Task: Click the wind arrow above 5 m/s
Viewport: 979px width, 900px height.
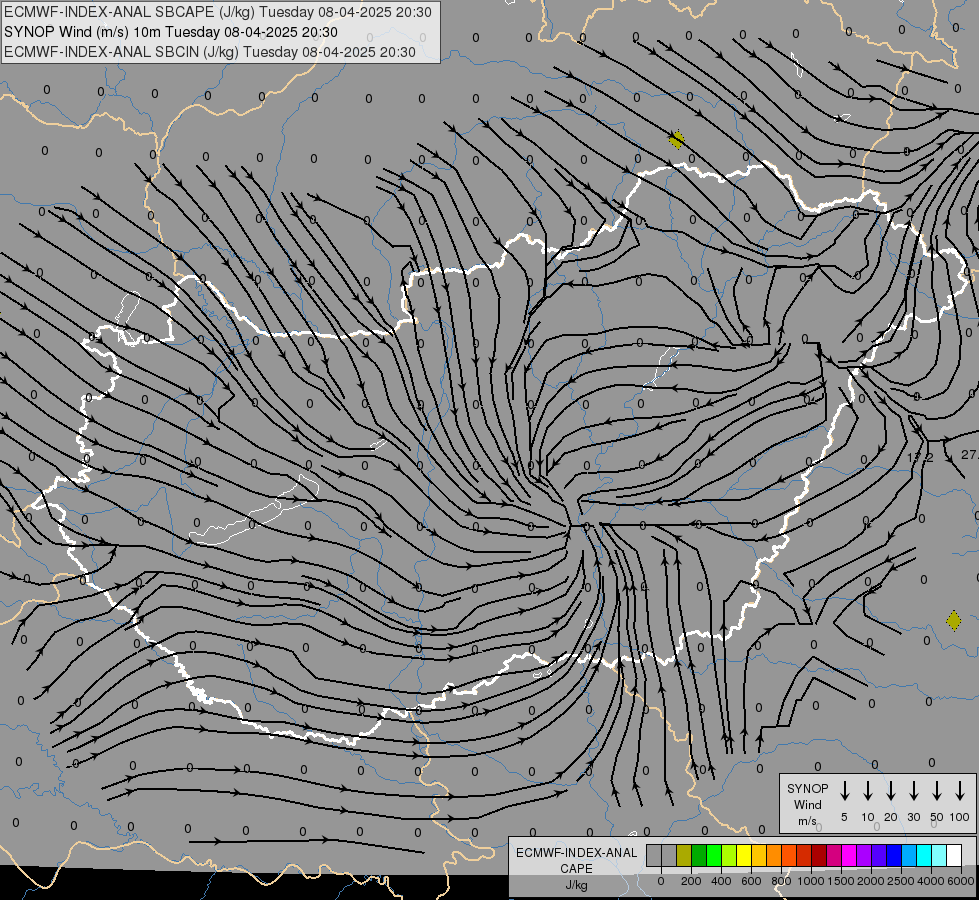Action: point(844,791)
